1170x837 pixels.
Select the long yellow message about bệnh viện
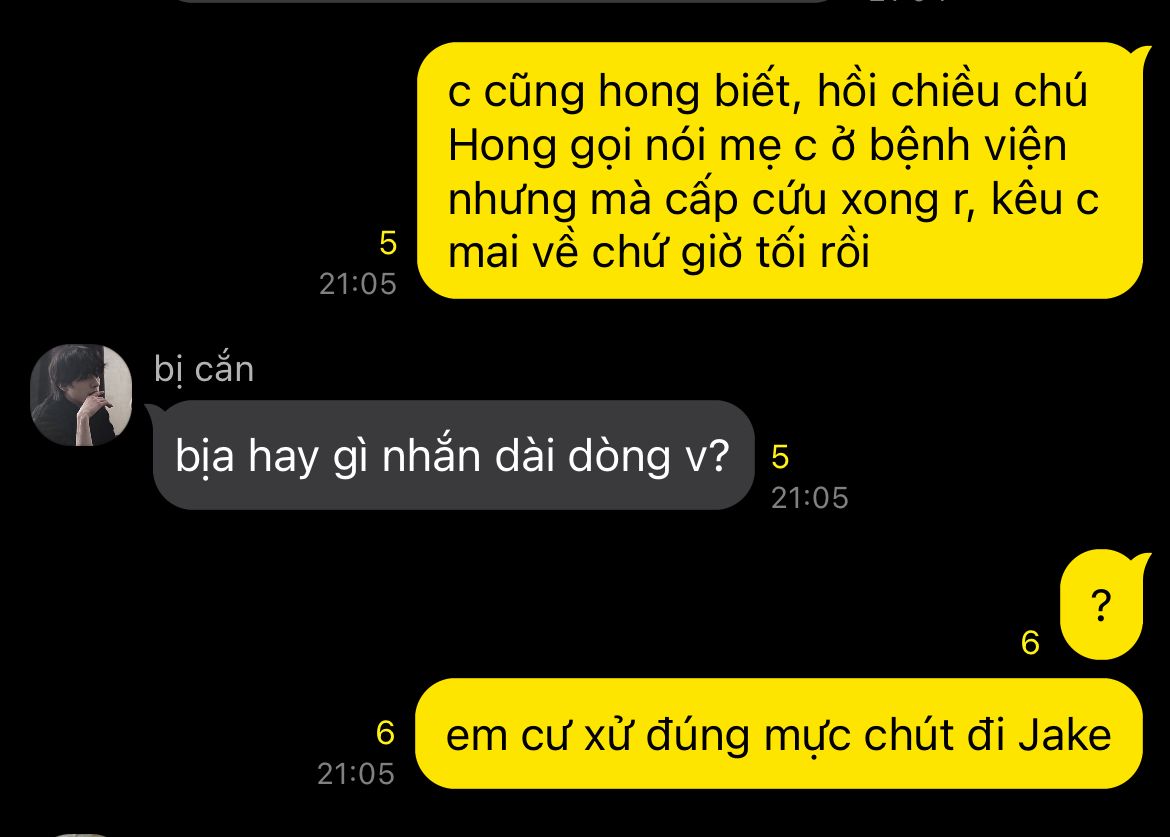(780, 171)
